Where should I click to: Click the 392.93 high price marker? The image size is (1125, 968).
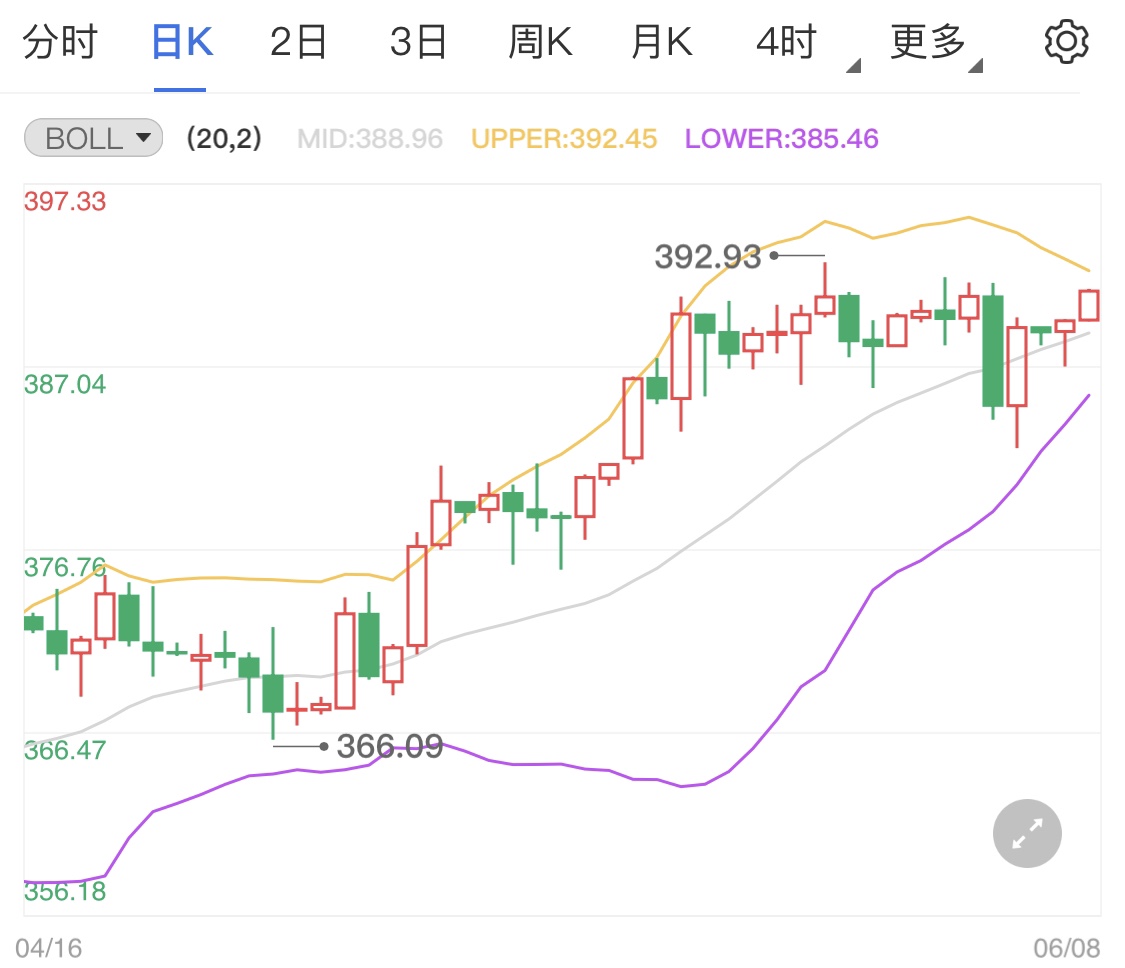click(707, 257)
